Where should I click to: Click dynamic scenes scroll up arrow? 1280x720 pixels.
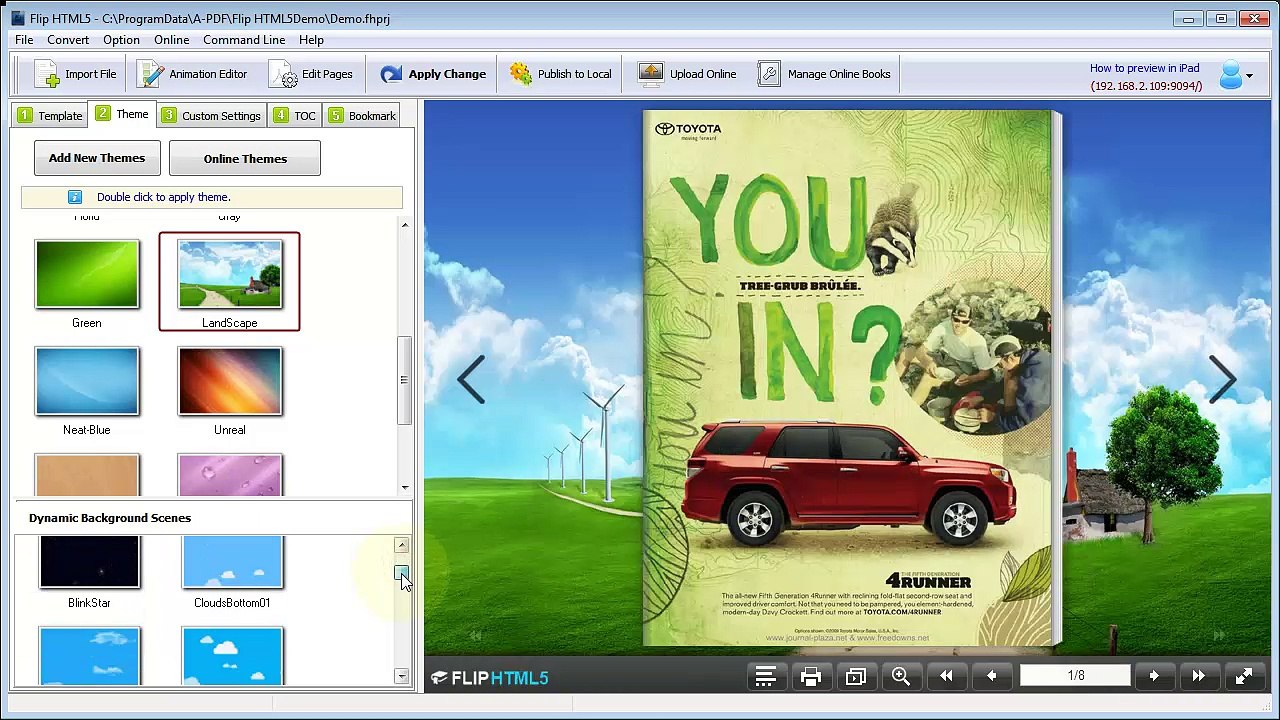pyautogui.click(x=401, y=545)
